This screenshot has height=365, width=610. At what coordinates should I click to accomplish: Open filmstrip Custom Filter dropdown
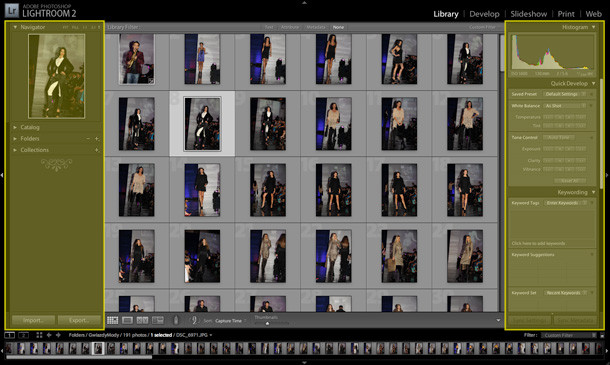[x=569, y=335]
